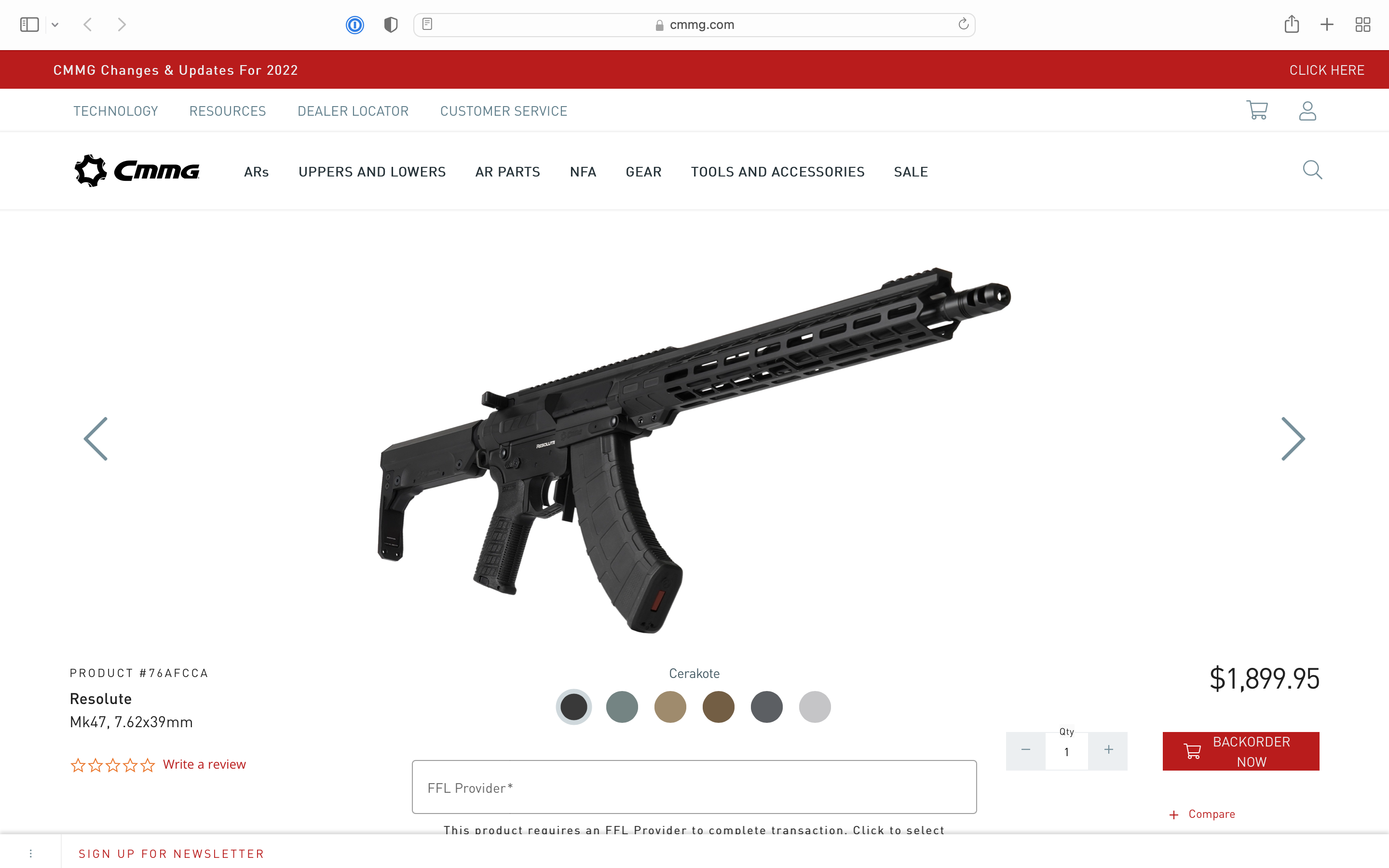
Task: Click the FFL Provider field
Action: click(x=694, y=787)
